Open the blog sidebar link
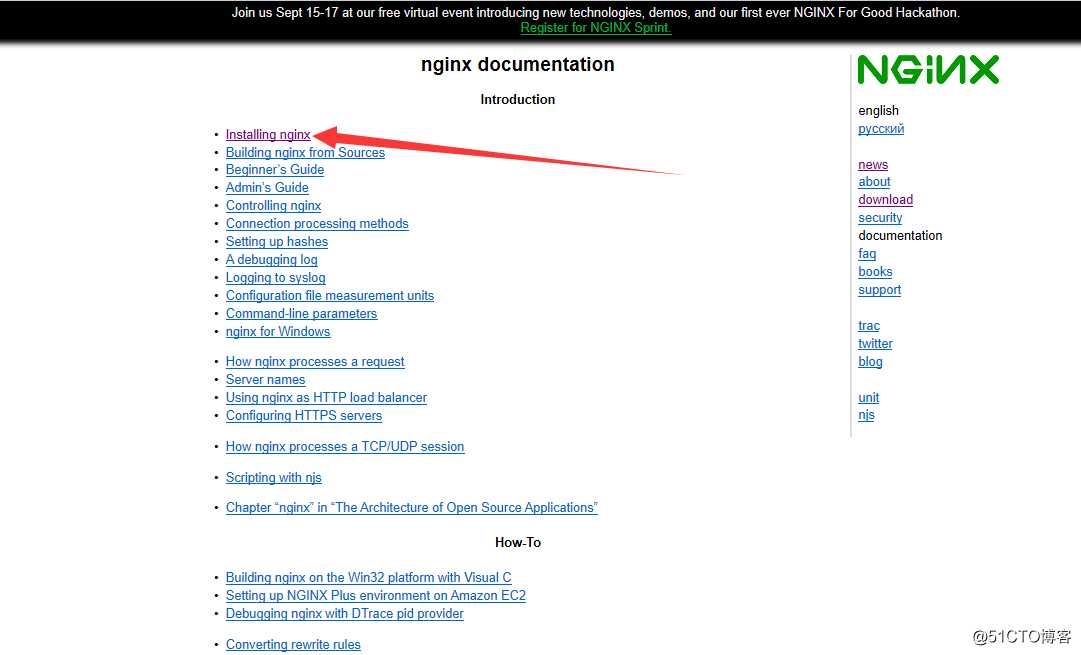Image resolution: width=1081 pixels, height=655 pixels. click(x=870, y=361)
